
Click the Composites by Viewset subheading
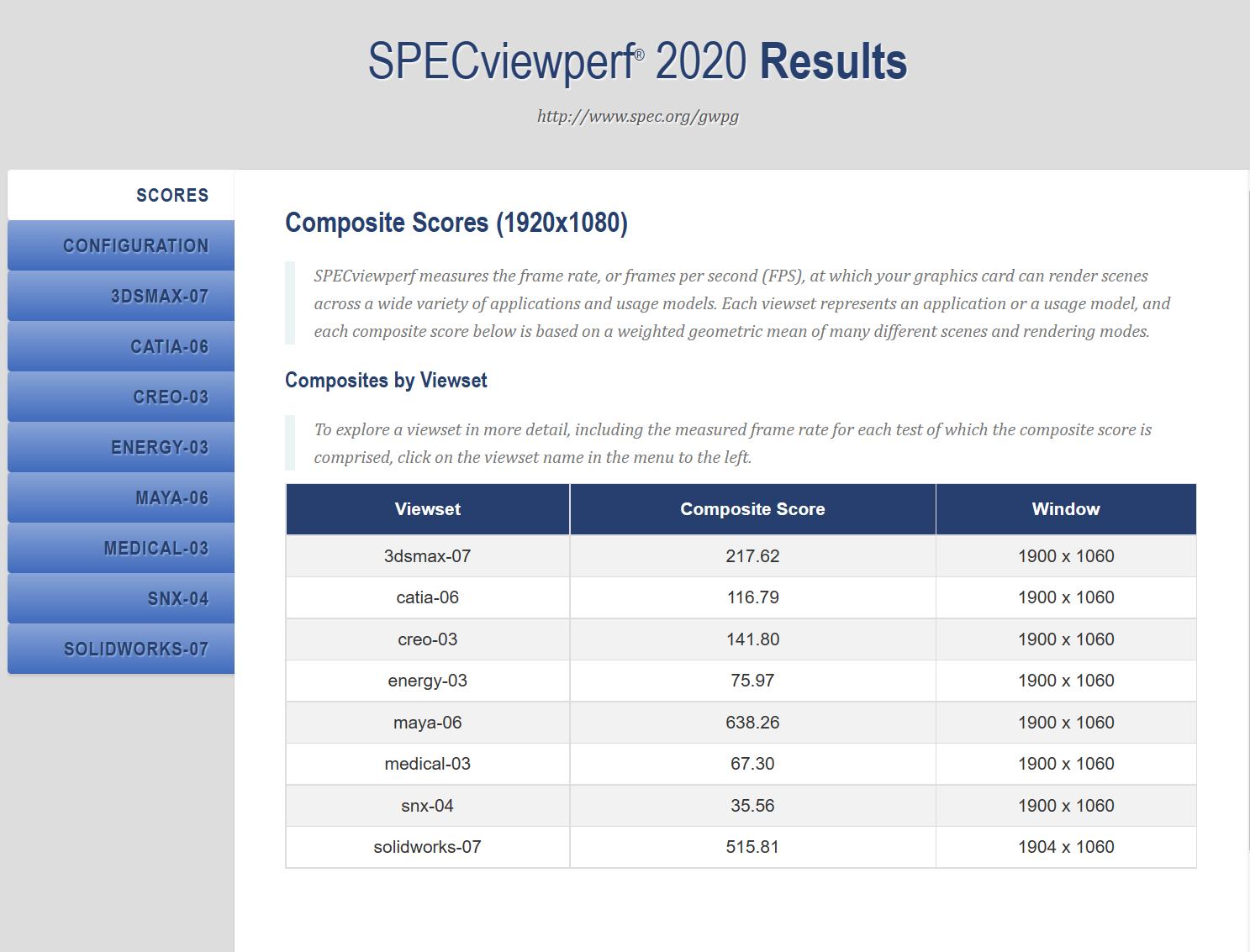[386, 381]
